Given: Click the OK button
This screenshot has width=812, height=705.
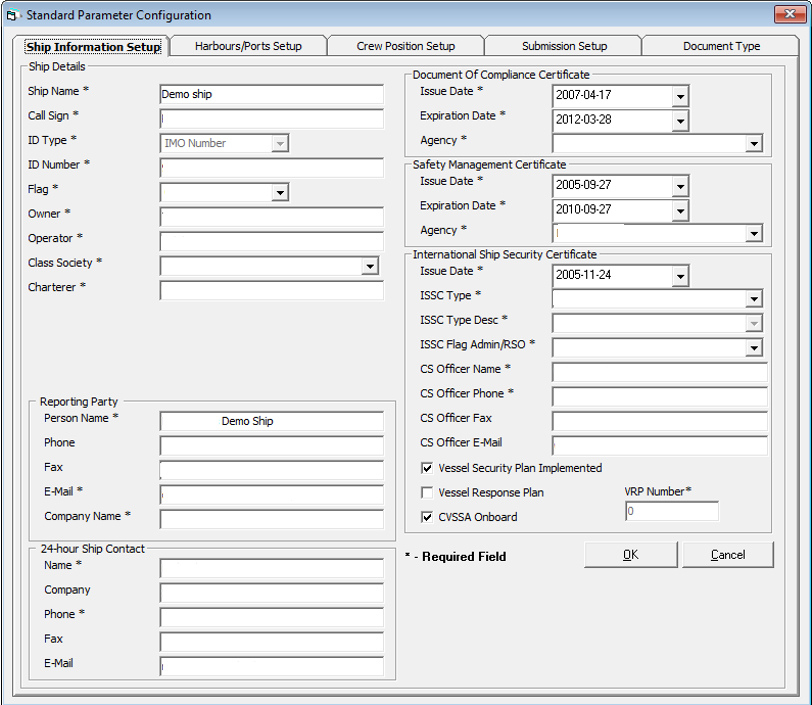Looking at the screenshot, I should click(630, 554).
